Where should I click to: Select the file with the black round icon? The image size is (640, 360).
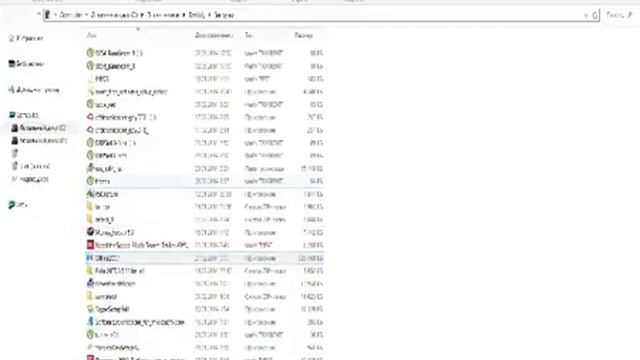click(204, 232)
